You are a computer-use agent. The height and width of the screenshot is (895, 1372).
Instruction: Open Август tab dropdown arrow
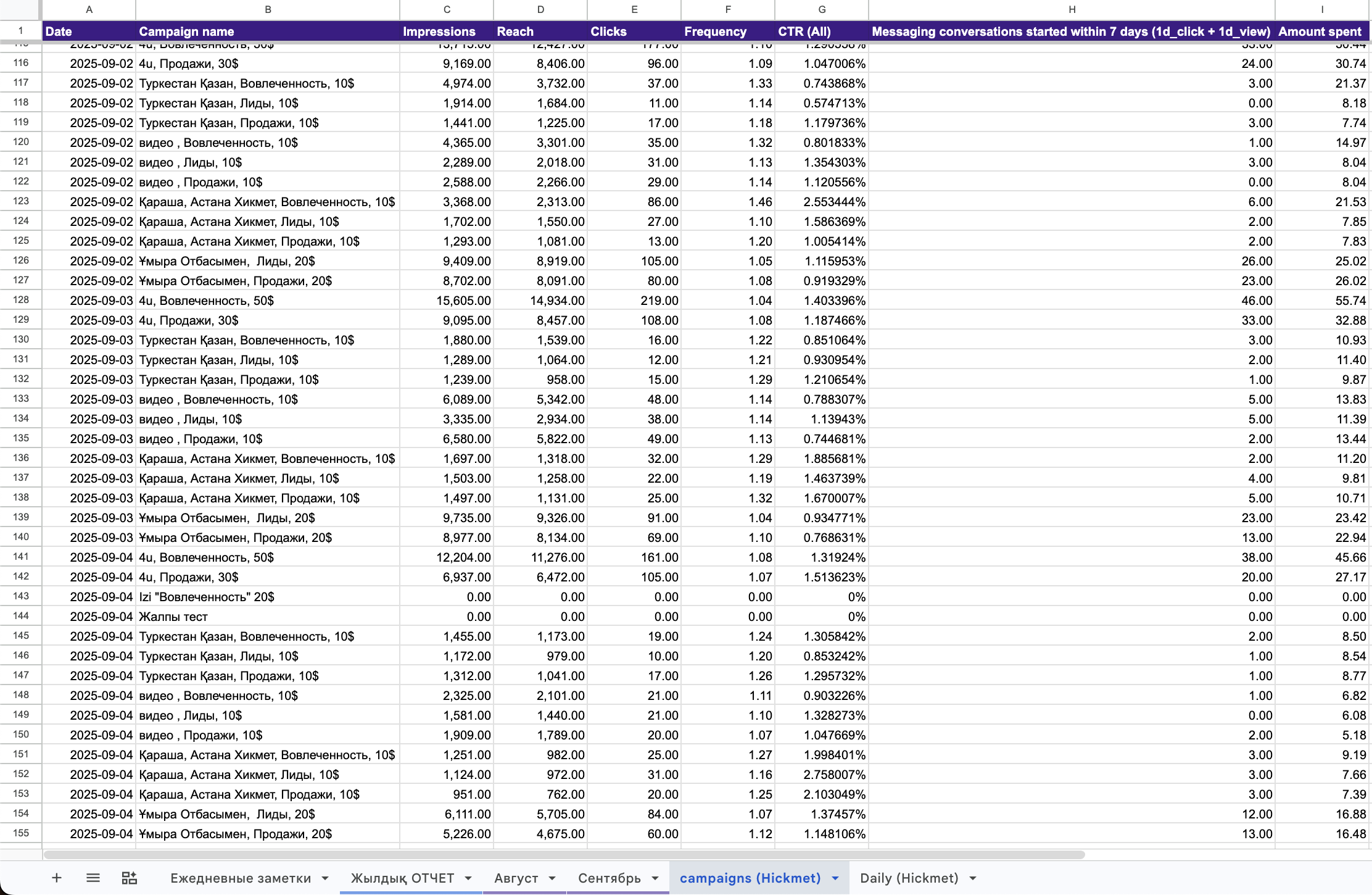pyautogui.click(x=552, y=878)
